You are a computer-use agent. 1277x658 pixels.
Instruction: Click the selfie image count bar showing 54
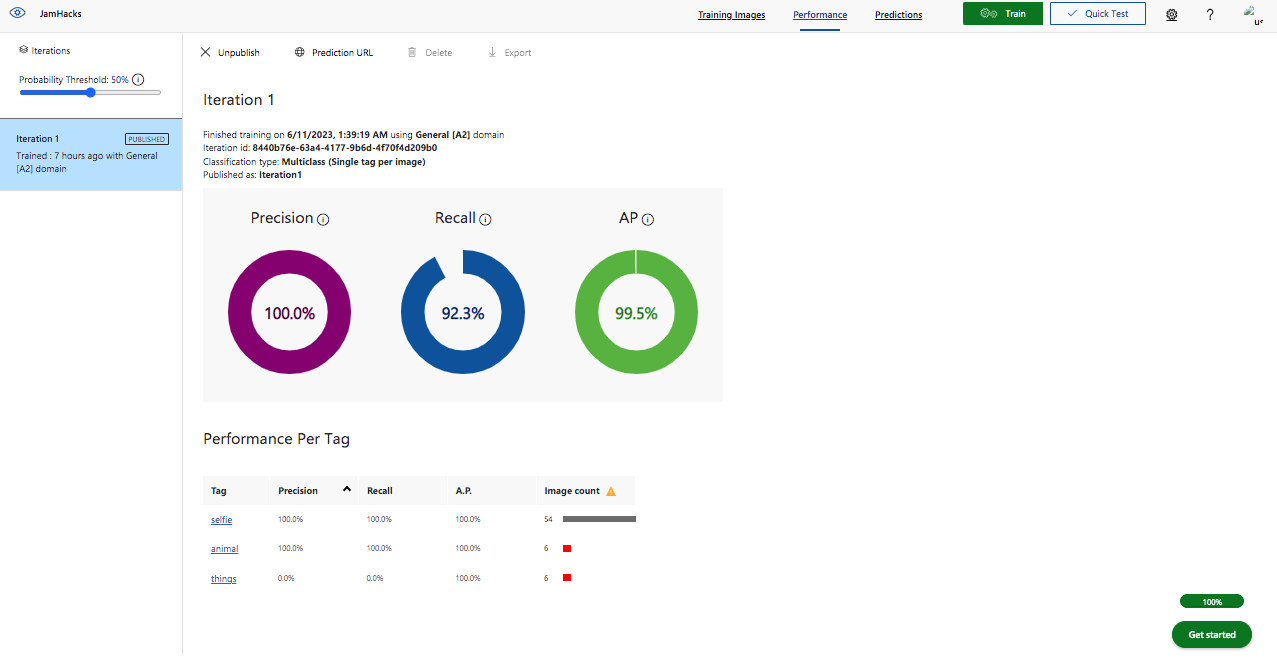click(x=599, y=519)
